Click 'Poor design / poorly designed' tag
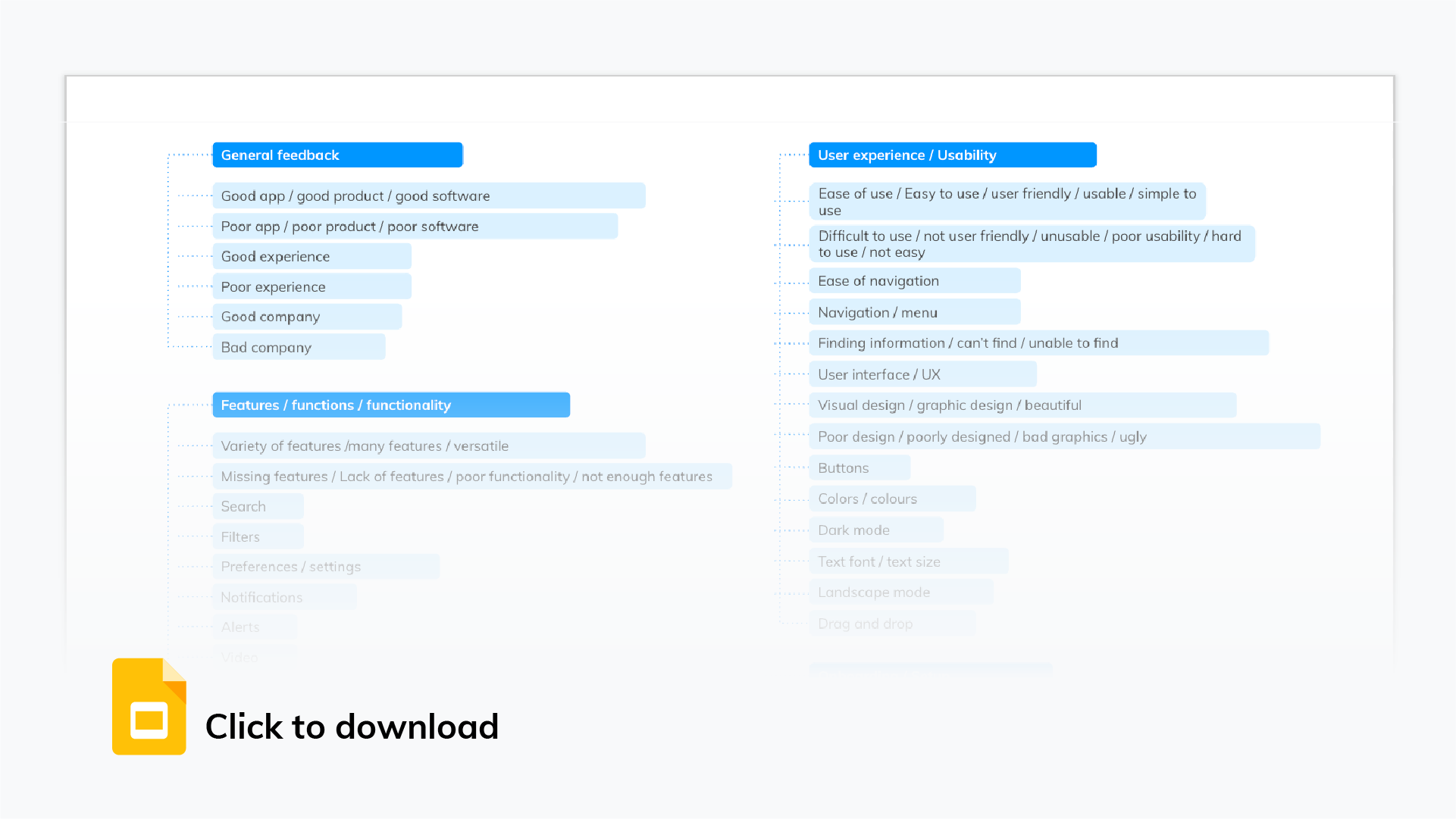Image resolution: width=1456 pixels, height=819 pixels. 1065,435
